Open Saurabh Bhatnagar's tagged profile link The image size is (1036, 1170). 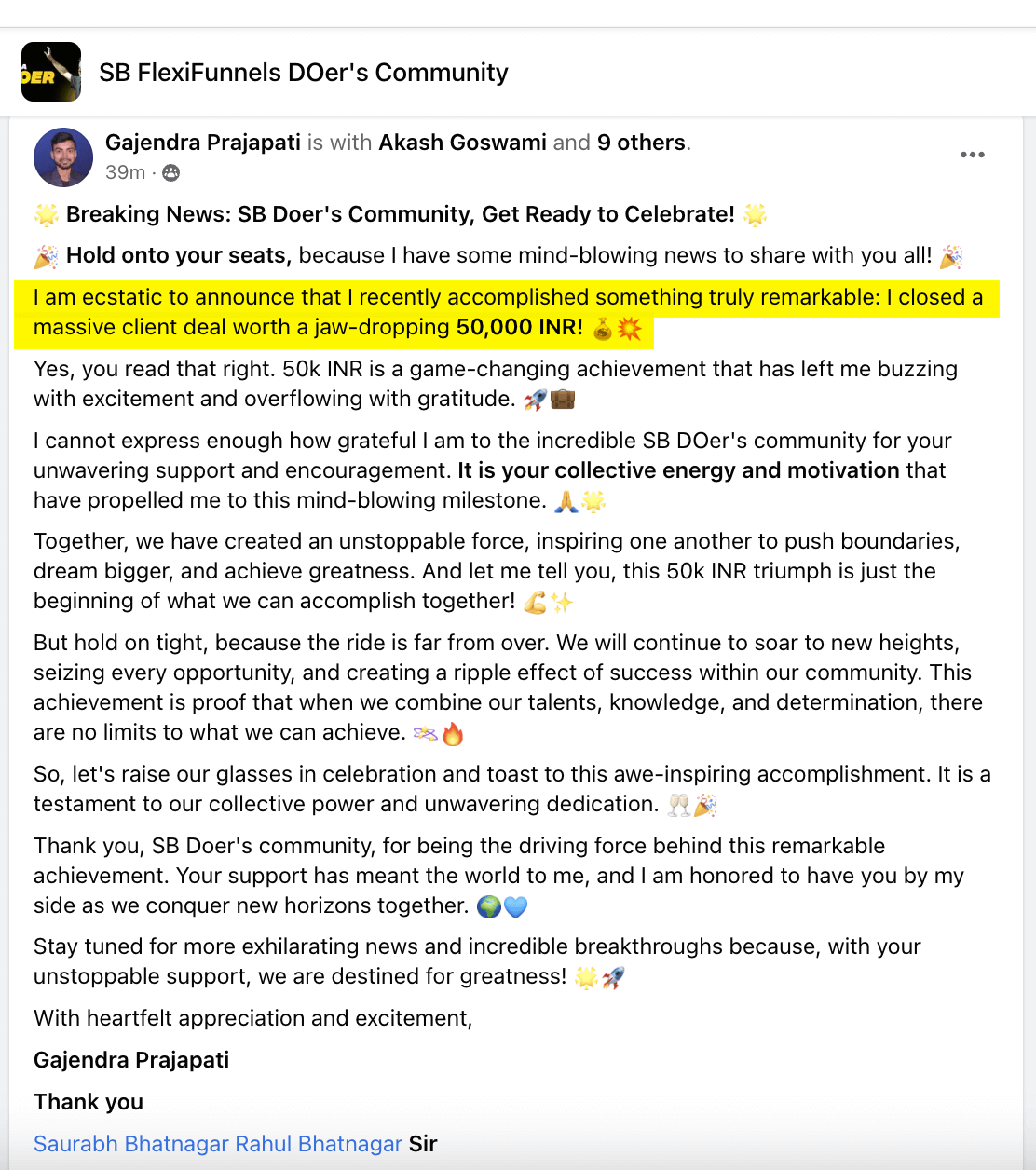(x=130, y=1144)
